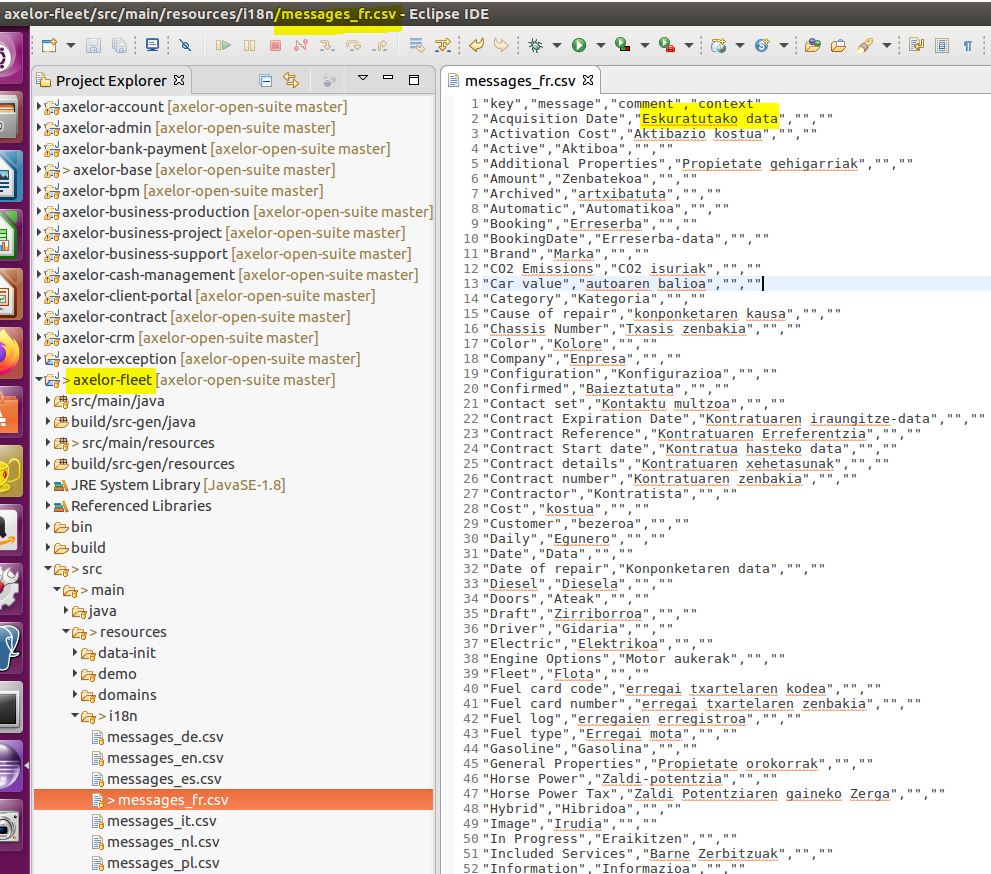Image resolution: width=991 pixels, height=874 pixels.
Task: Click the Run with Coverage icon
Action: coord(623,45)
